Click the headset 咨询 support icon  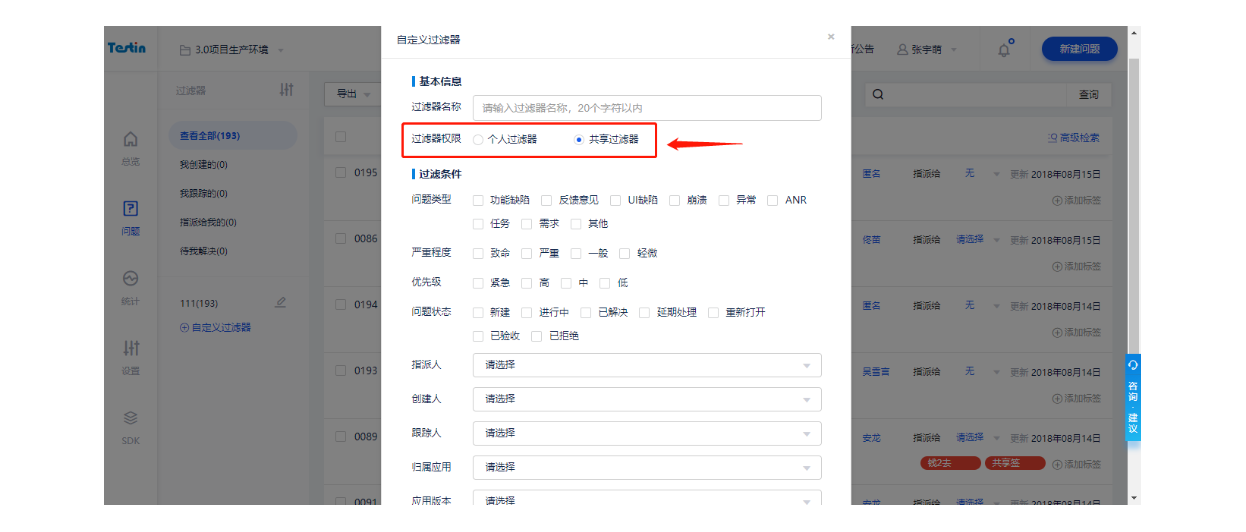tap(1133, 366)
